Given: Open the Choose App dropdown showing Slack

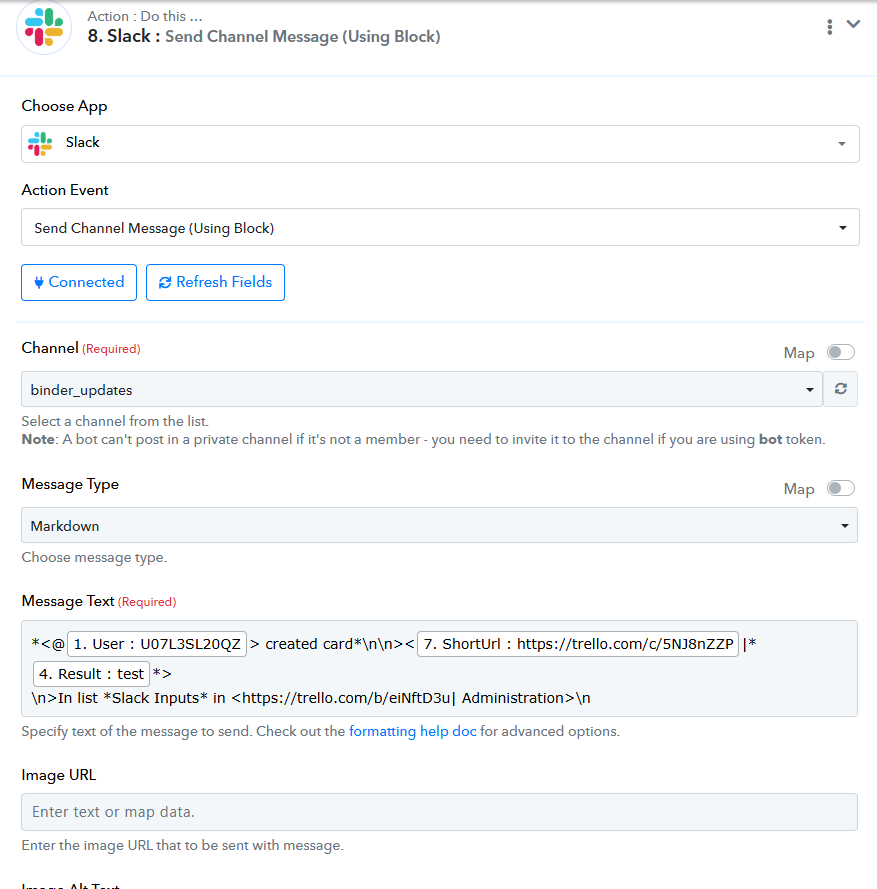Looking at the screenshot, I should tap(440, 143).
